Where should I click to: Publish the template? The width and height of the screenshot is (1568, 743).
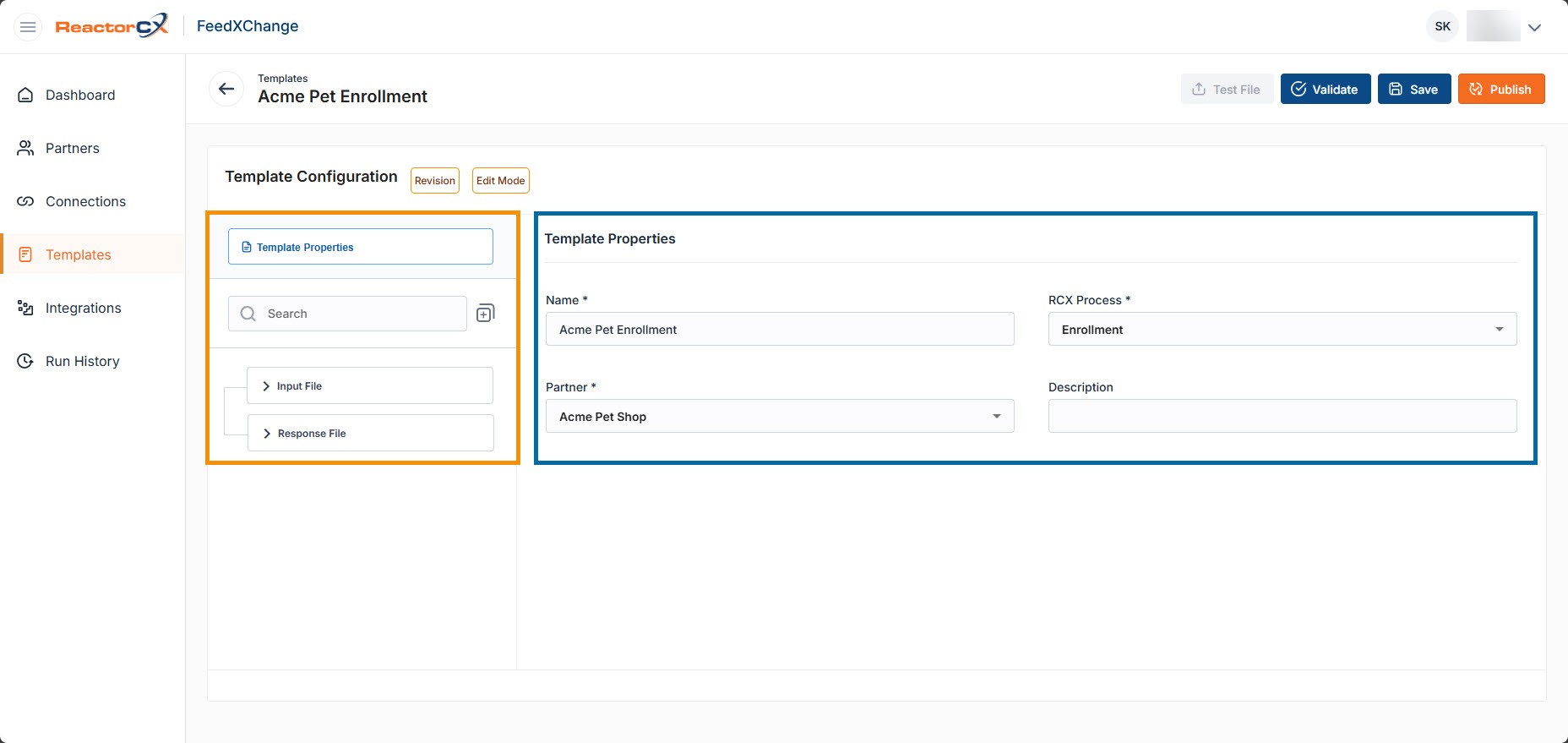[x=1500, y=90]
